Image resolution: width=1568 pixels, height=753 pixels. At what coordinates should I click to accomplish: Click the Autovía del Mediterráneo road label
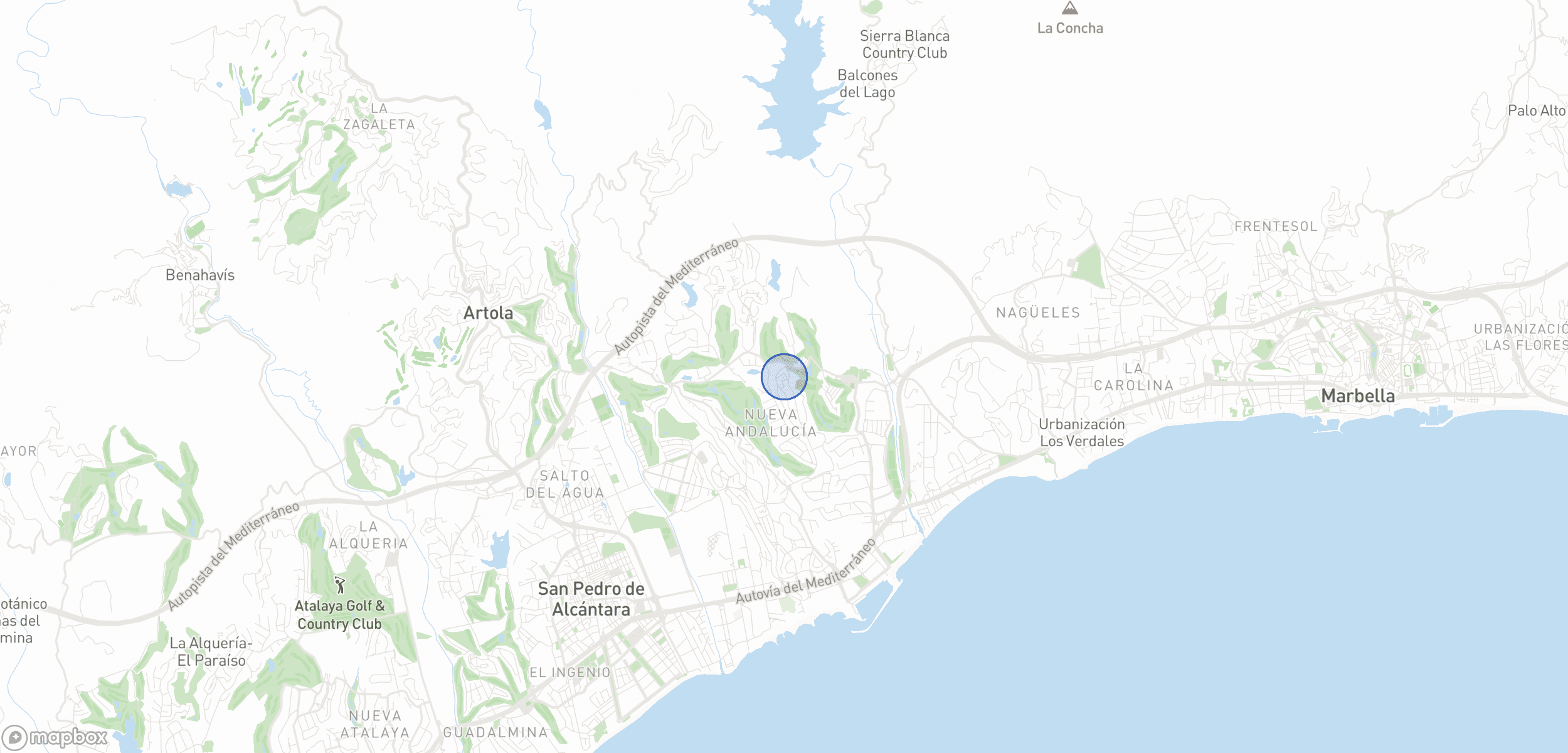[x=806, y=570]
